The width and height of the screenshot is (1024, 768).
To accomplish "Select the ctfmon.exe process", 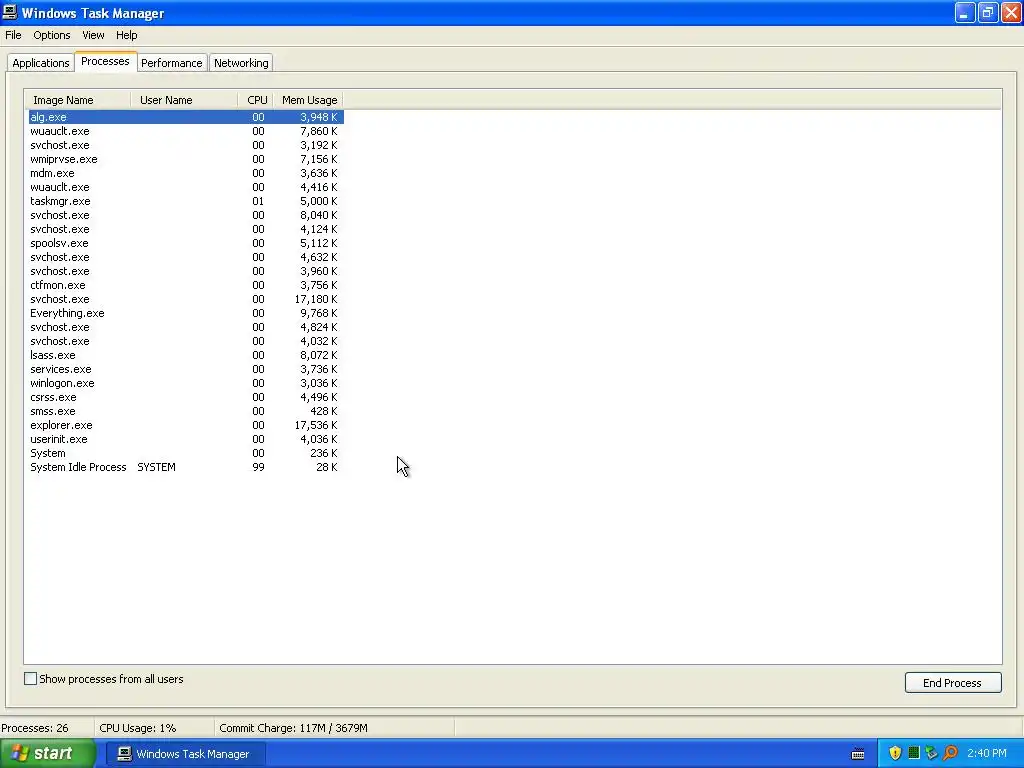I will [x=186, y=285].
